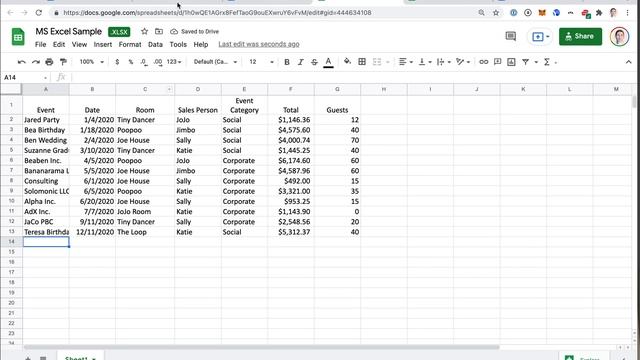The height and width of the screenshot is (360, 640).
Task: Open text rotation dropdown
Action: (x=463, y=62)
